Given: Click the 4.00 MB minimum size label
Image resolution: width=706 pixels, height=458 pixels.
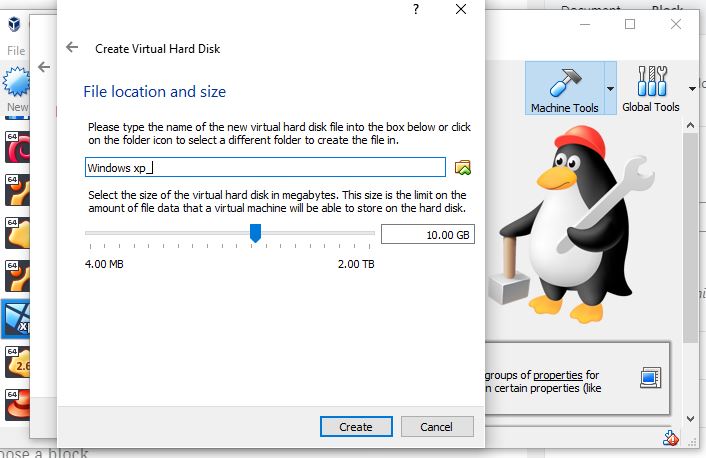Looking at the screenshot, I should click(x=104, y=264).
